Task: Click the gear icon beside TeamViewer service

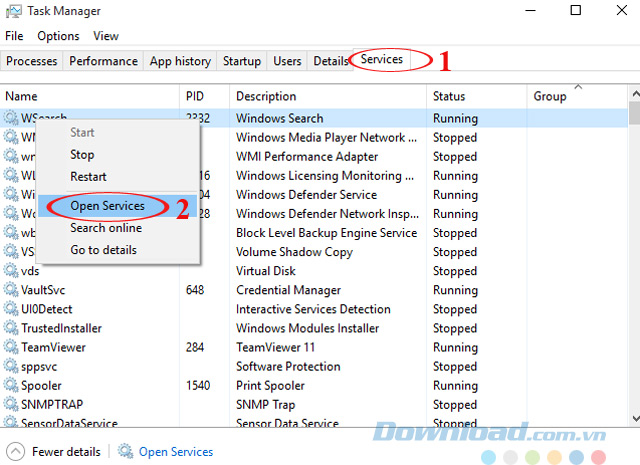Action: pyautogui.click(x=11, y=347)
